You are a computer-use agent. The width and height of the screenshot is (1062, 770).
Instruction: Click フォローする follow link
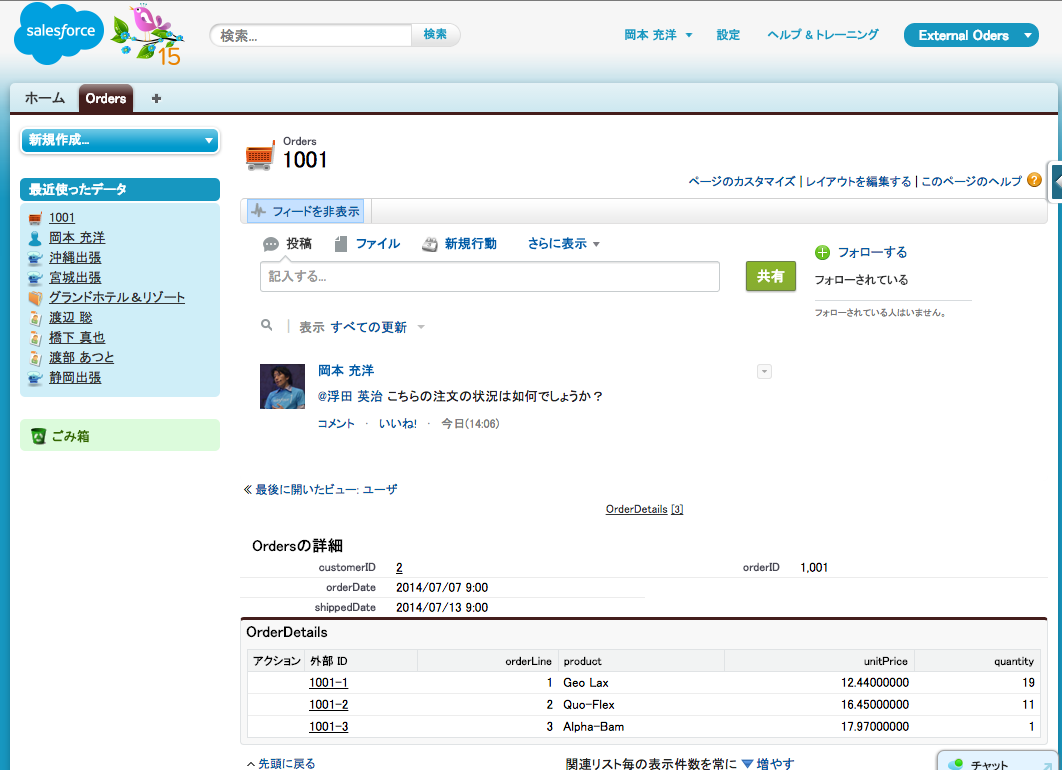[872, 253]
